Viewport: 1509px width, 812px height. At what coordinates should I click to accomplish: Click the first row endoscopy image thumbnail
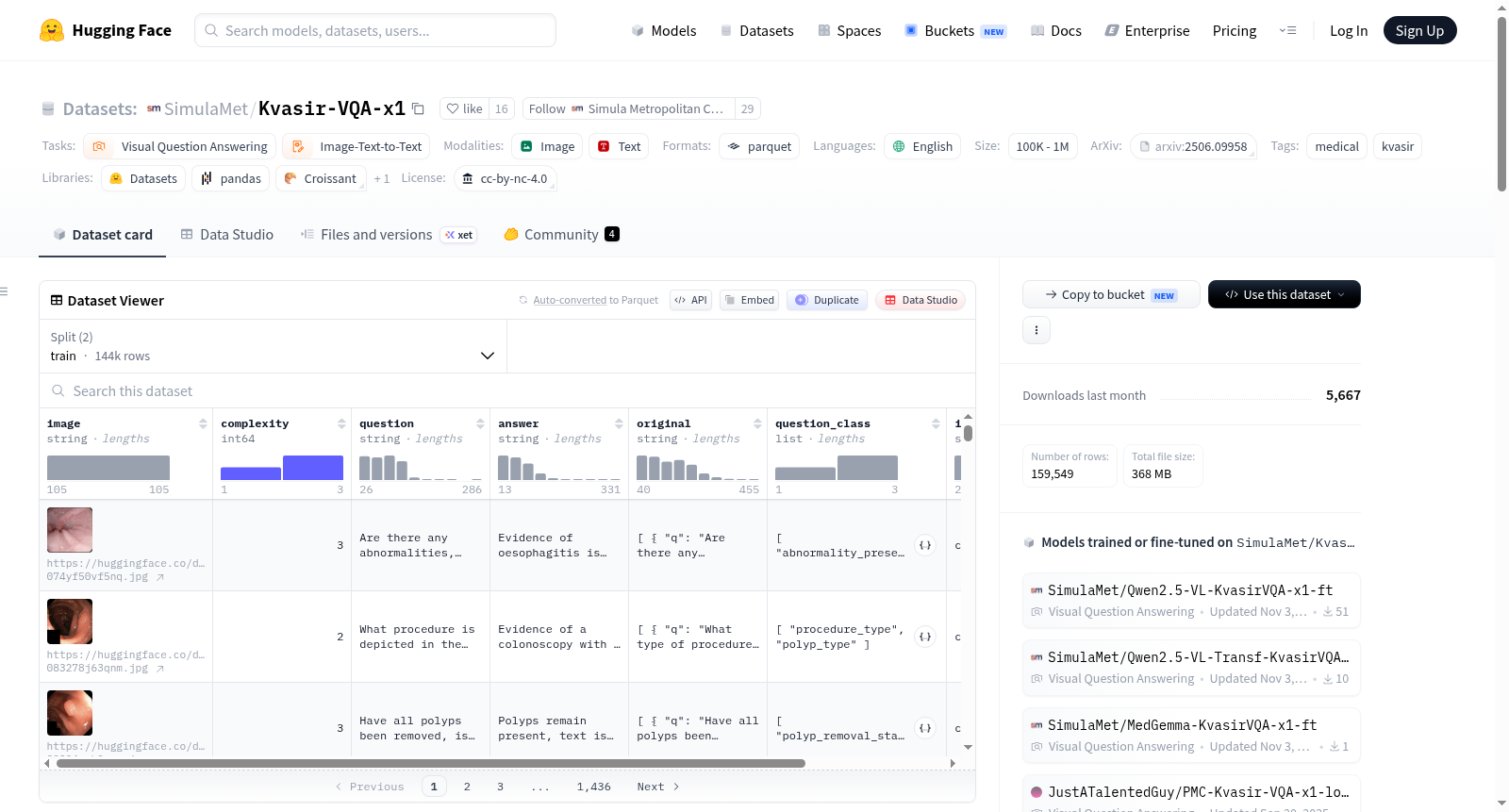(70, 530)
